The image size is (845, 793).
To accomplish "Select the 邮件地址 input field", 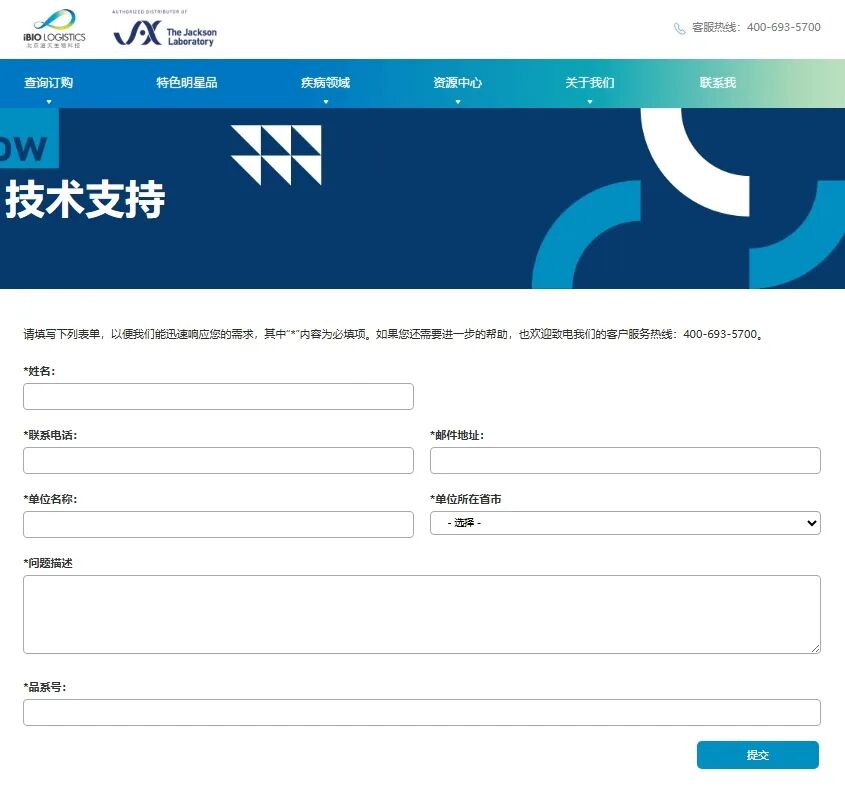I will click(625, 461).
